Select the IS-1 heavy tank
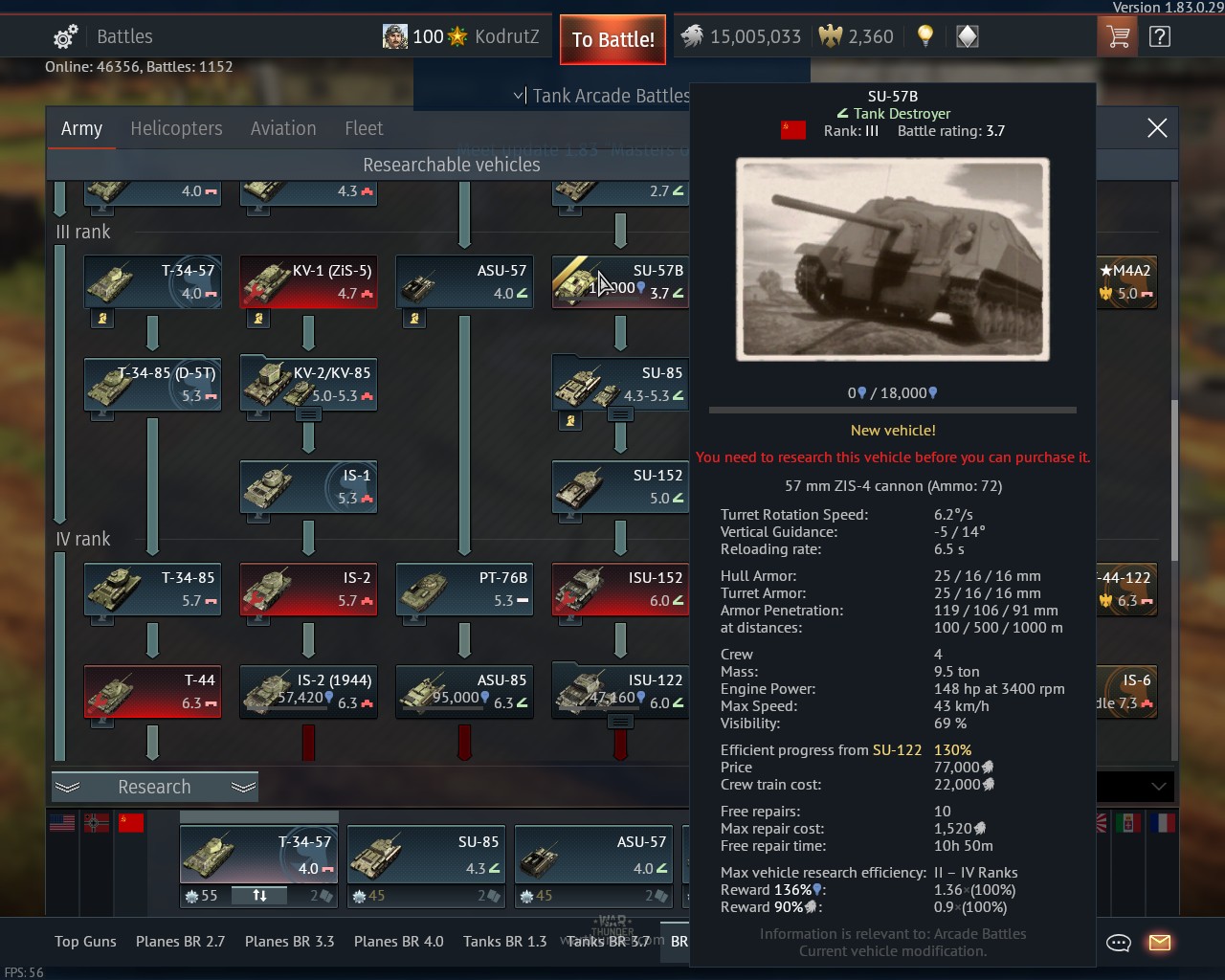This screenshot has width=1225, height=980. tap(308, 486)
